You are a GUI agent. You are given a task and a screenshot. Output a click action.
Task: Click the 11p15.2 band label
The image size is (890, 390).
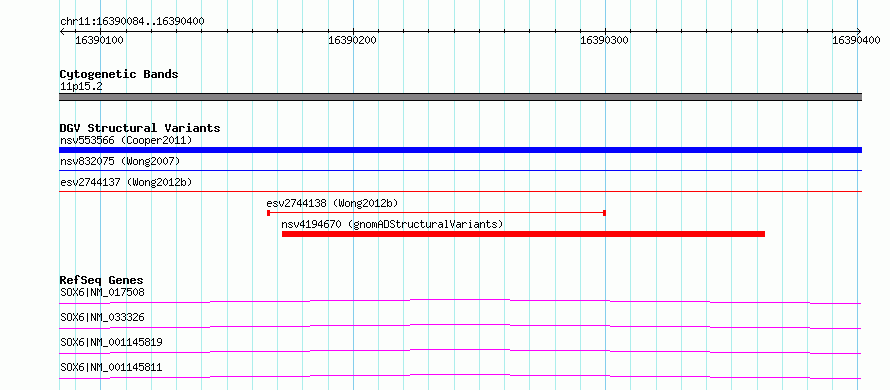(81, 87)
